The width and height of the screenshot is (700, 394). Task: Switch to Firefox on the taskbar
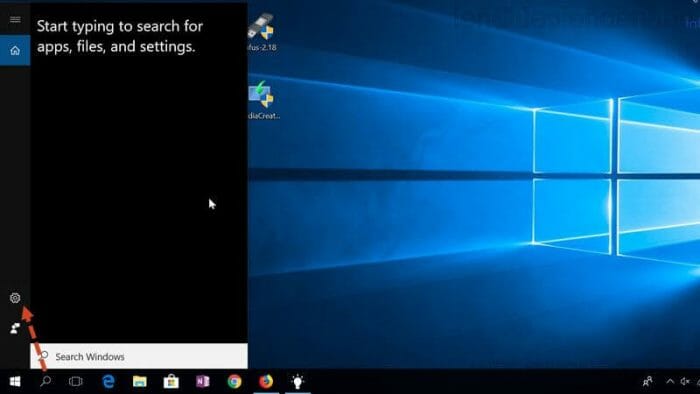[x=266, y=382]
